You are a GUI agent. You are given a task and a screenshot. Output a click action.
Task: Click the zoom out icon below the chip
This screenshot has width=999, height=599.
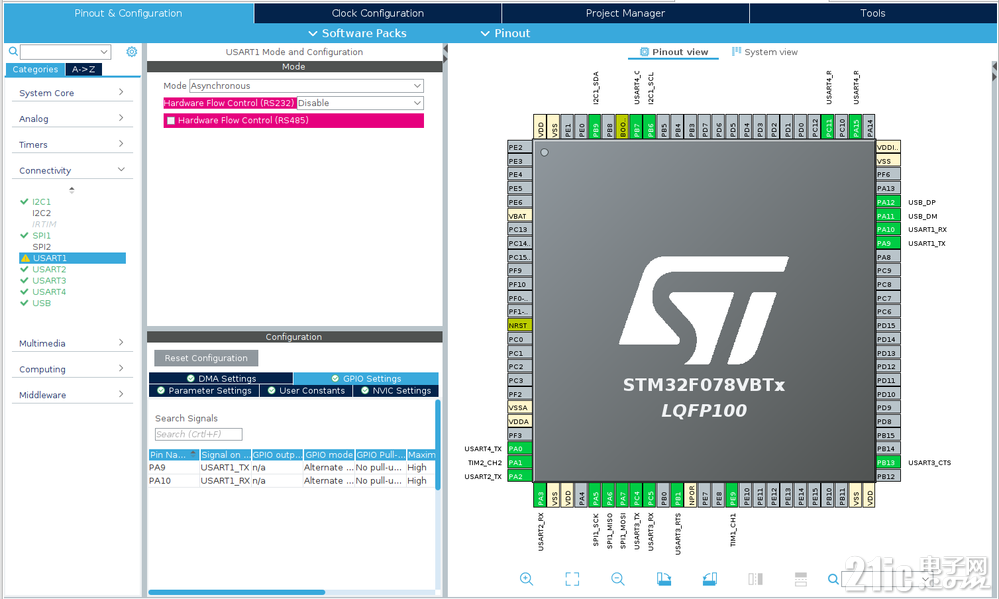617,579
